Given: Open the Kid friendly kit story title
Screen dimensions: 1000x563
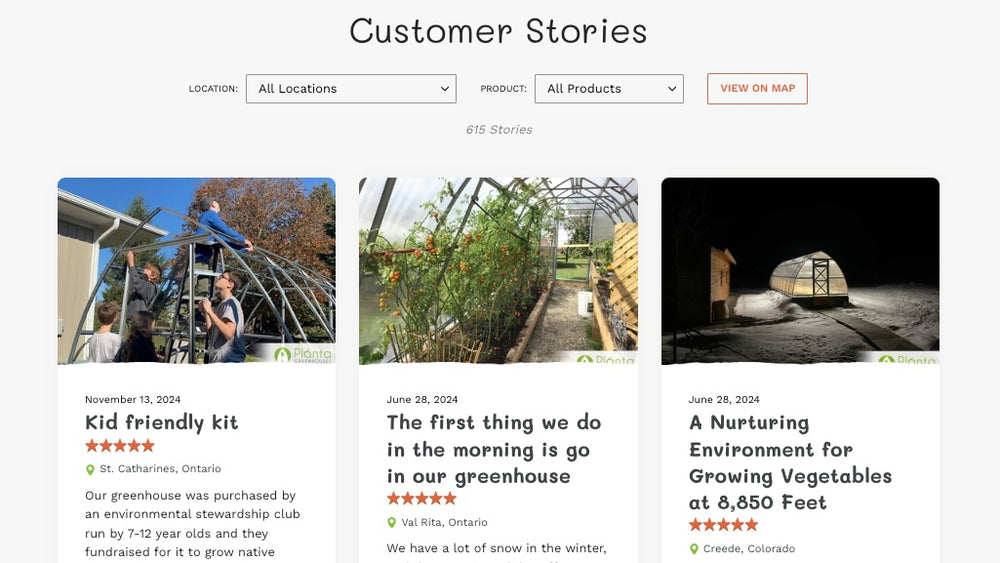Looking at the screenshot, I should (x=162, y=422).
